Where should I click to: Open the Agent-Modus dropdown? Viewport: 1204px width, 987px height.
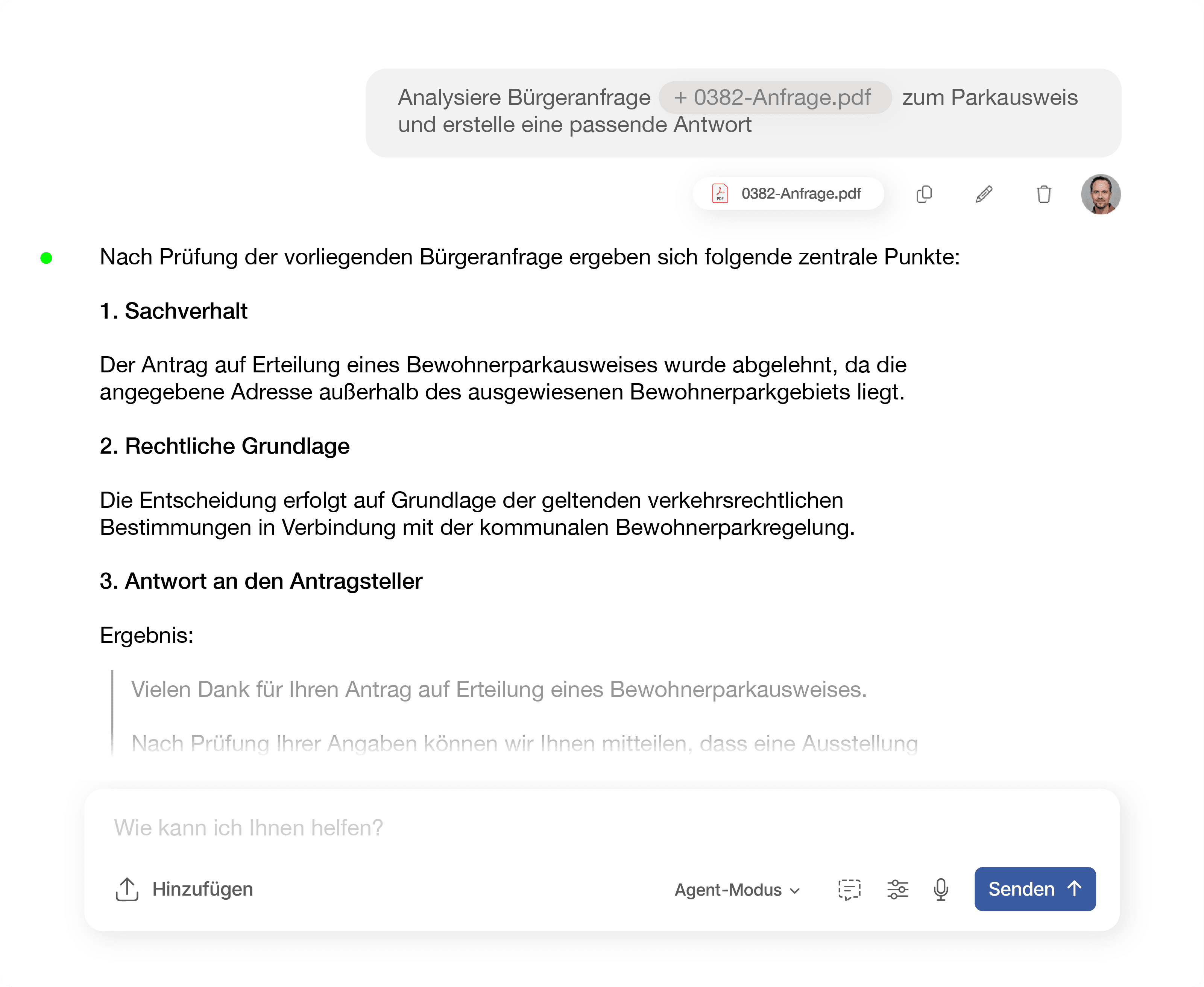click(728, 890)
